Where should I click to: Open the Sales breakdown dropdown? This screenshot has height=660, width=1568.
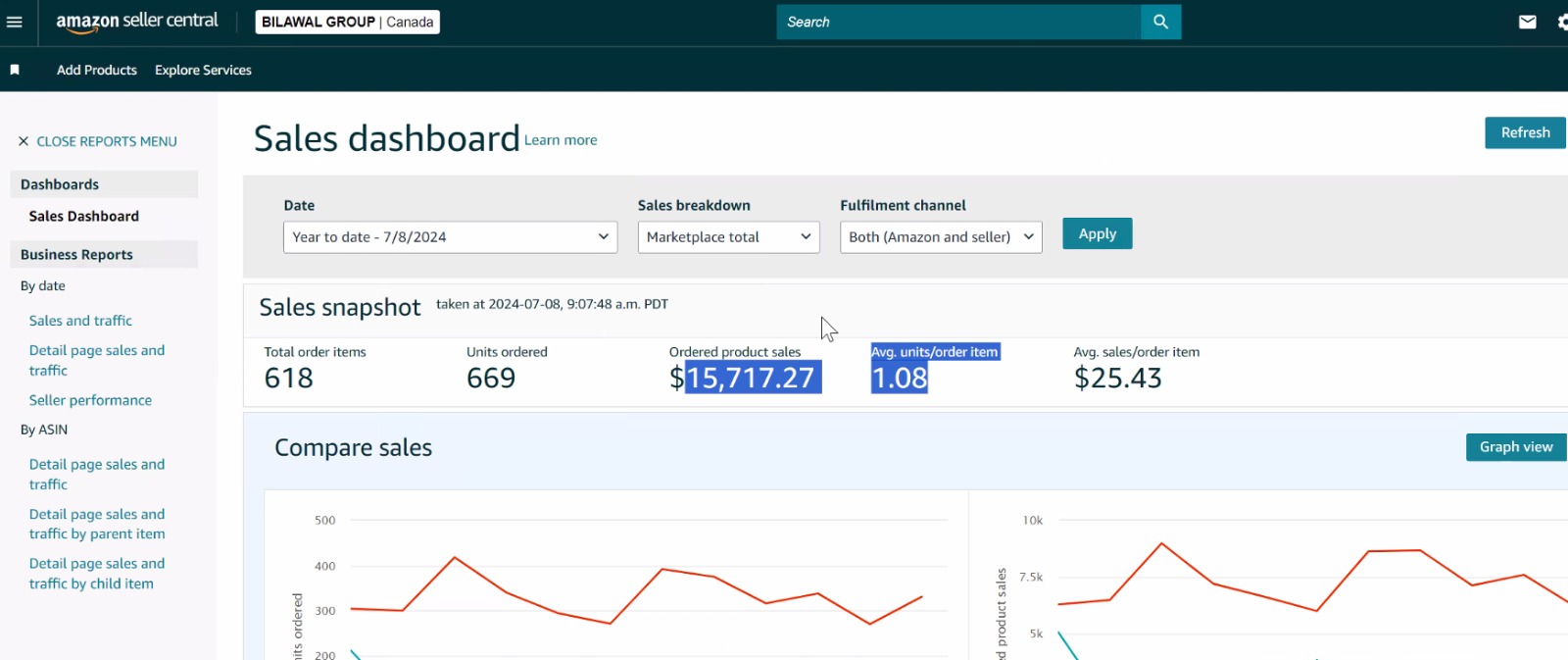pos(728,236)
